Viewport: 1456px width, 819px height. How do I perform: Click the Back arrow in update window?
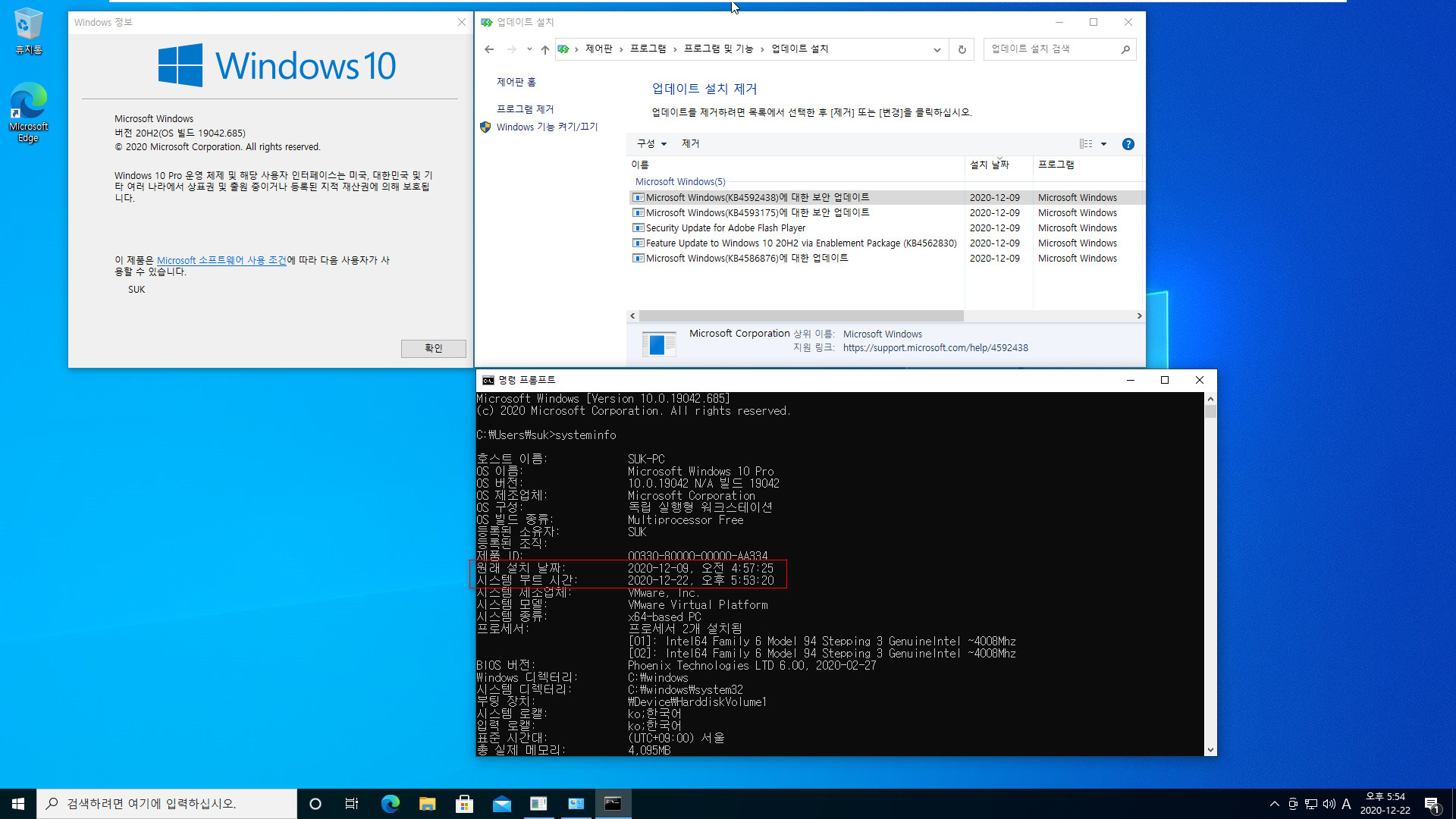click(x=489, y=49)
